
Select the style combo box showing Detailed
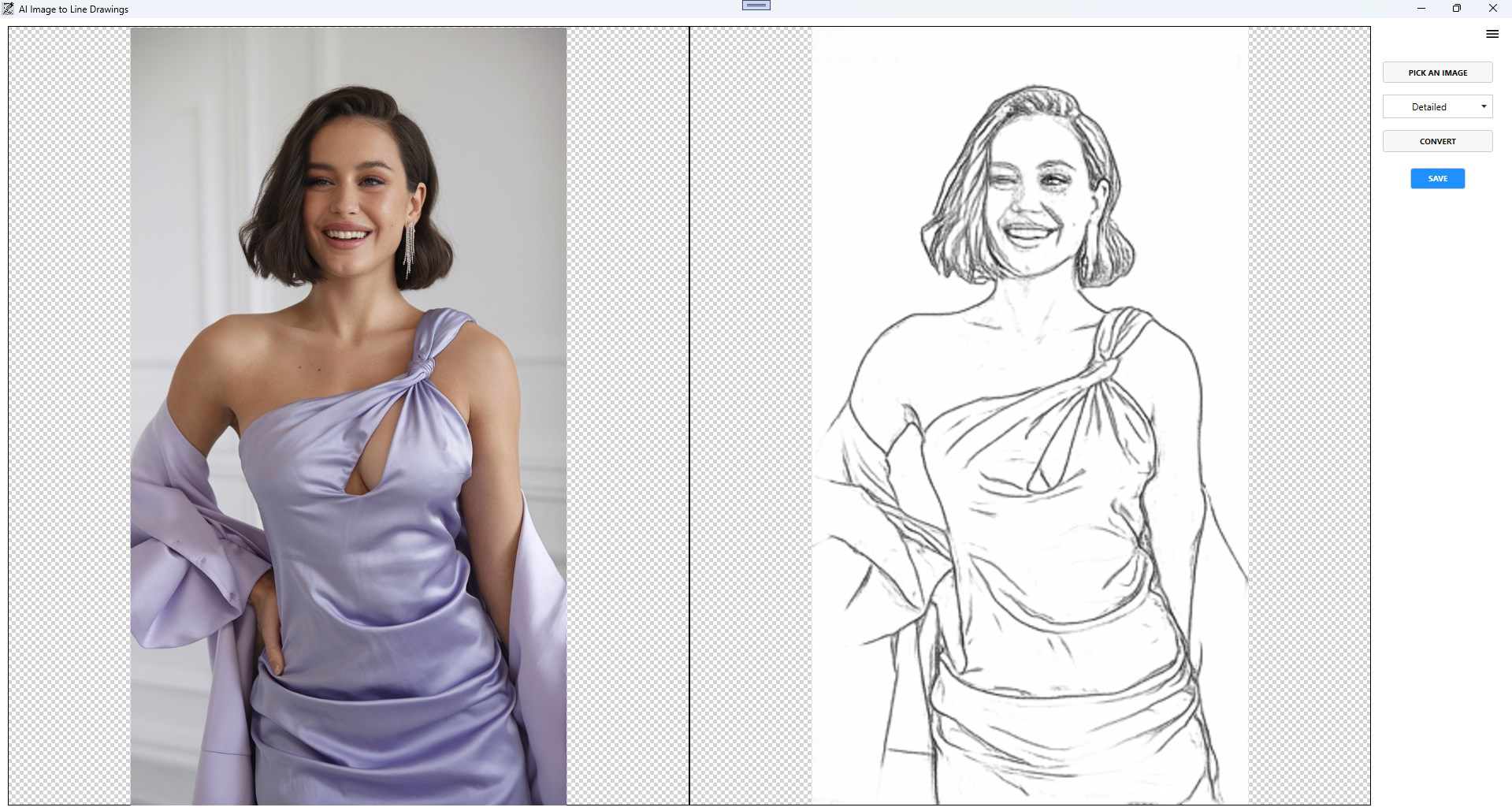click(x=1437, y=106)
